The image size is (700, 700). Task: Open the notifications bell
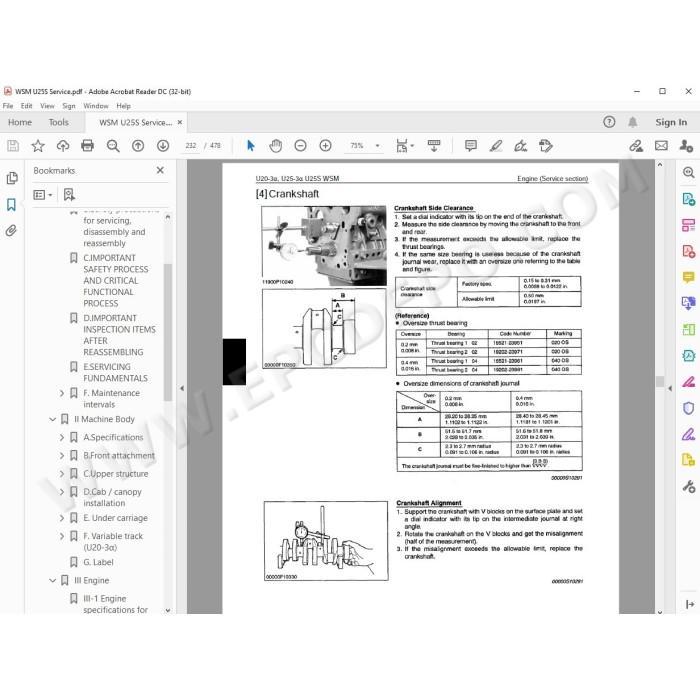coord(633,122)
